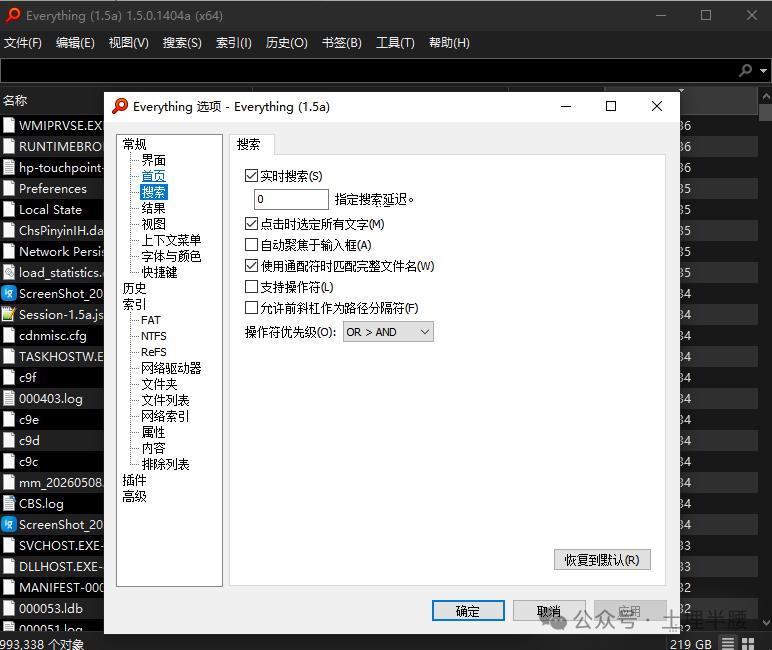Viewport: 772px width, 650px height.
Task: Select 历史 in options tree
Action: tap(134, 288)
